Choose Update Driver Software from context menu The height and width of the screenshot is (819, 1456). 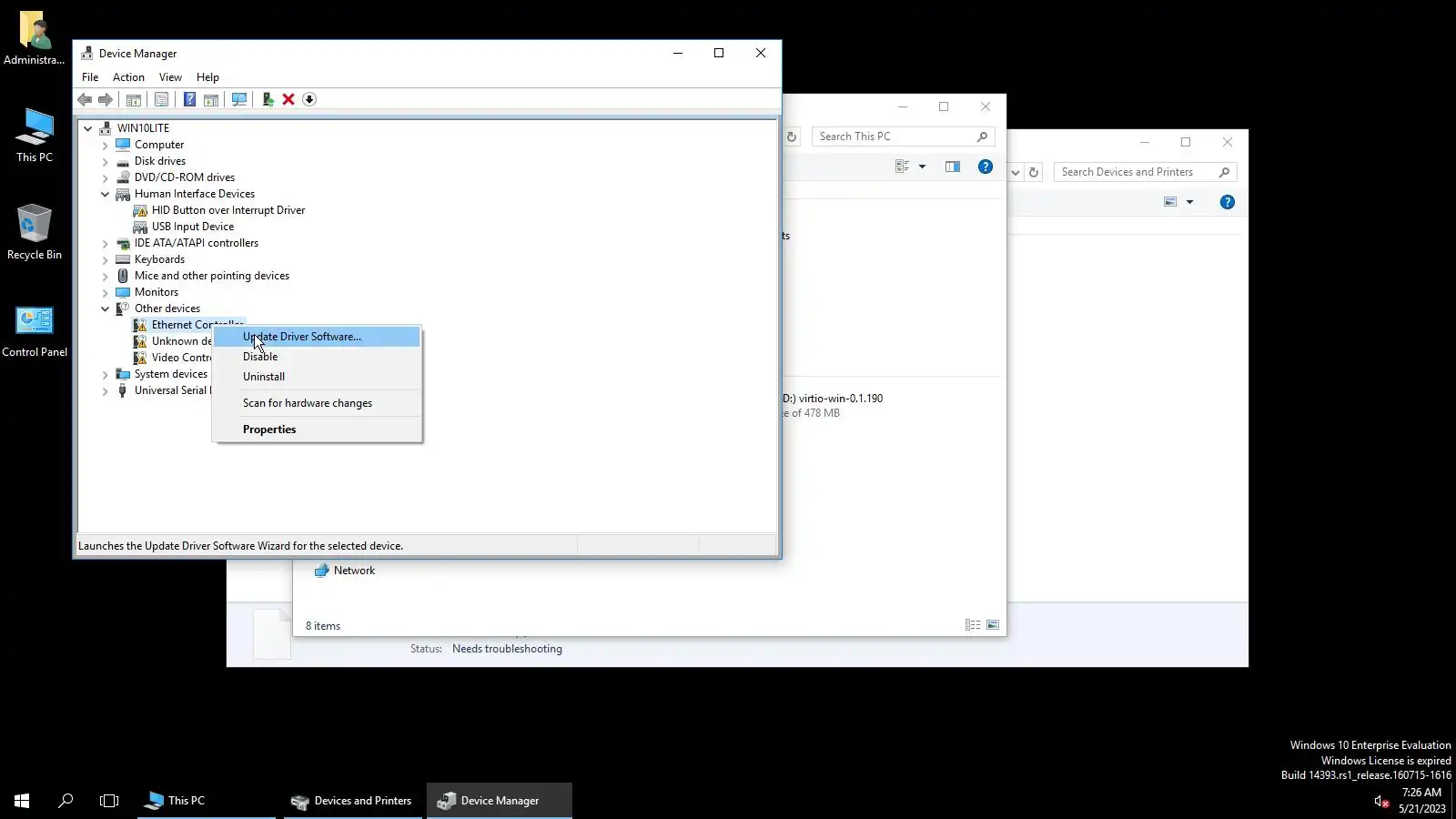[317, 337]
